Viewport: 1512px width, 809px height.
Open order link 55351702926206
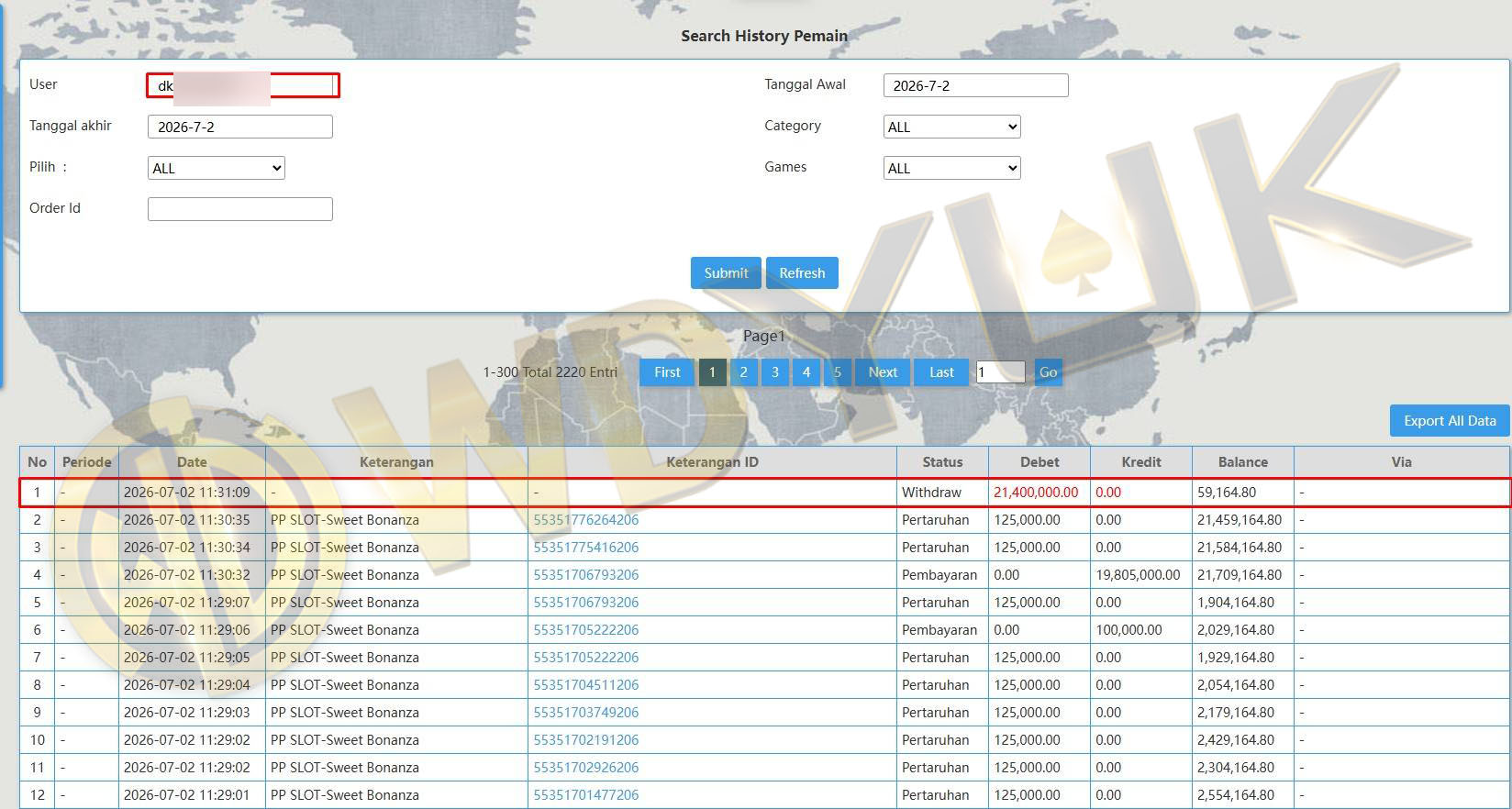tap(585, 768)
